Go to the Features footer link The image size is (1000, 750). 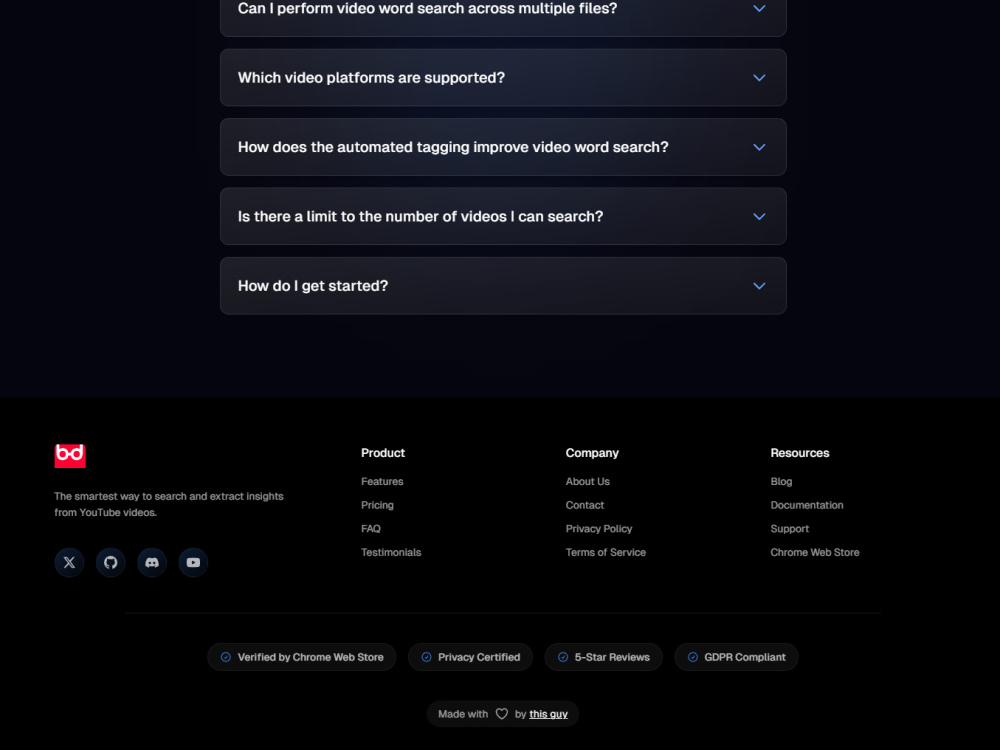382,482
